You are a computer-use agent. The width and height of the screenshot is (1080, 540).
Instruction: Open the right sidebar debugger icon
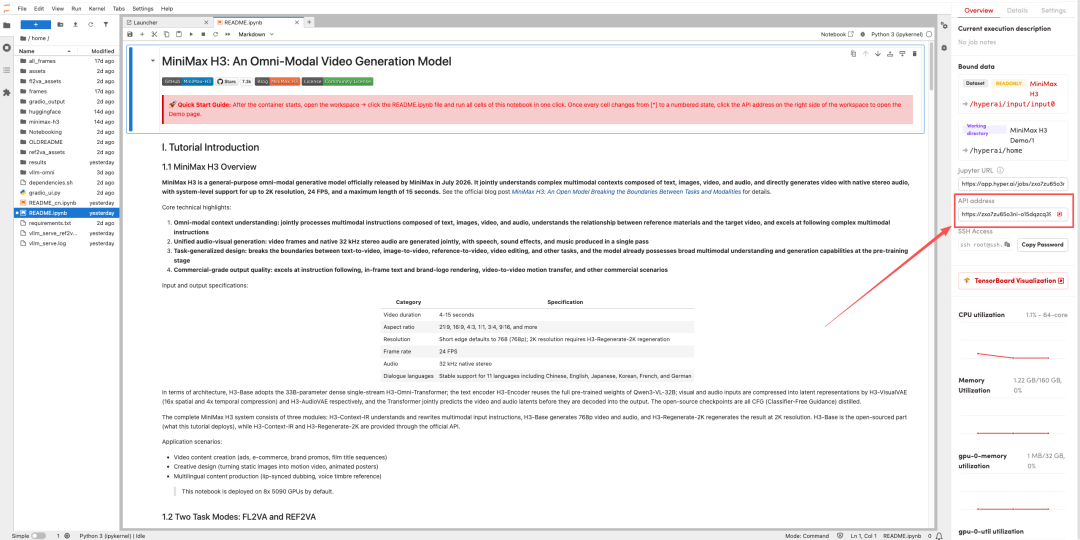click(945, 48)
